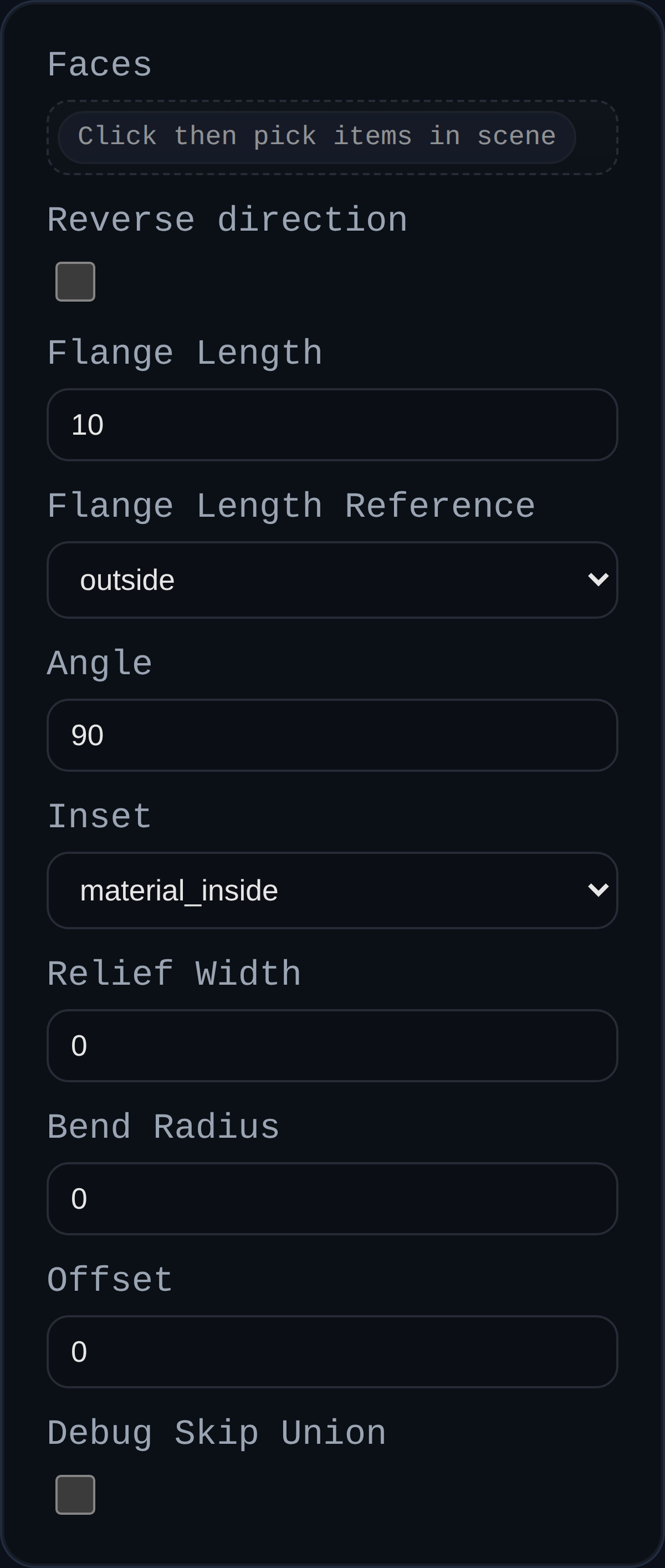665x1568 pixels.
Task: Click inside the value field showing 10
Action: coord(332,424)
